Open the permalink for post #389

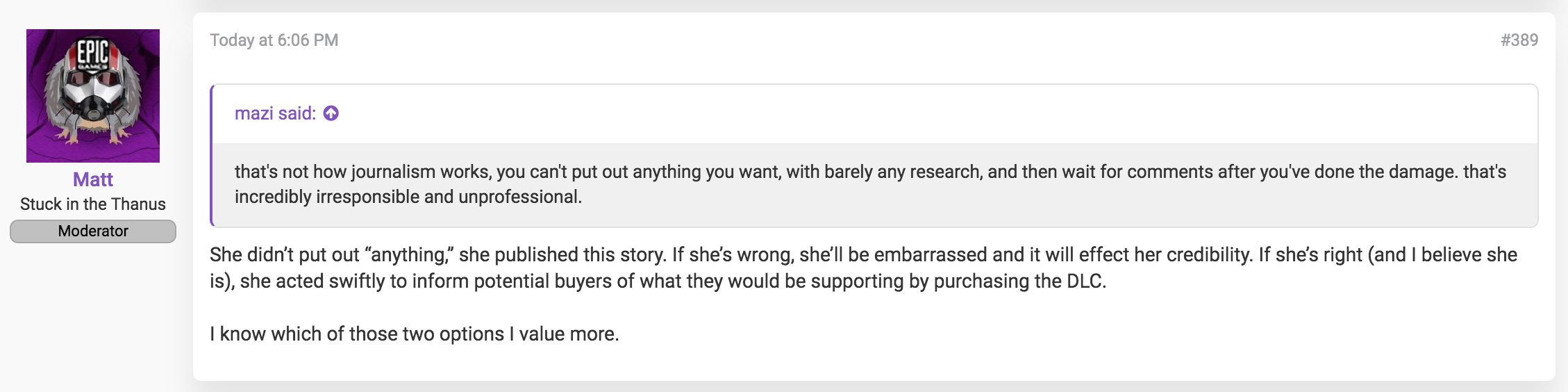[1519, 40]
